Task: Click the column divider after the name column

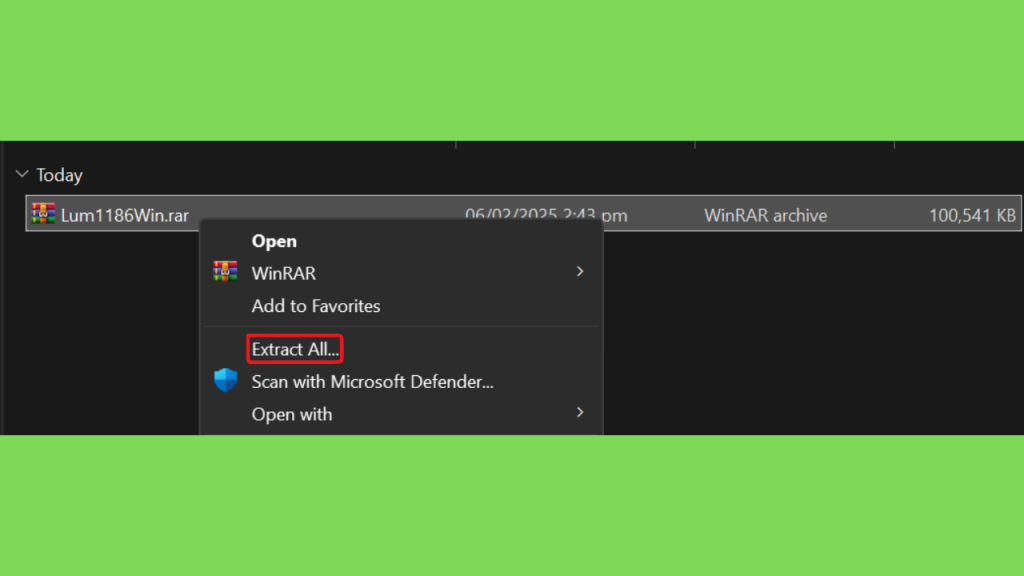Action: (x=456, y=144)
